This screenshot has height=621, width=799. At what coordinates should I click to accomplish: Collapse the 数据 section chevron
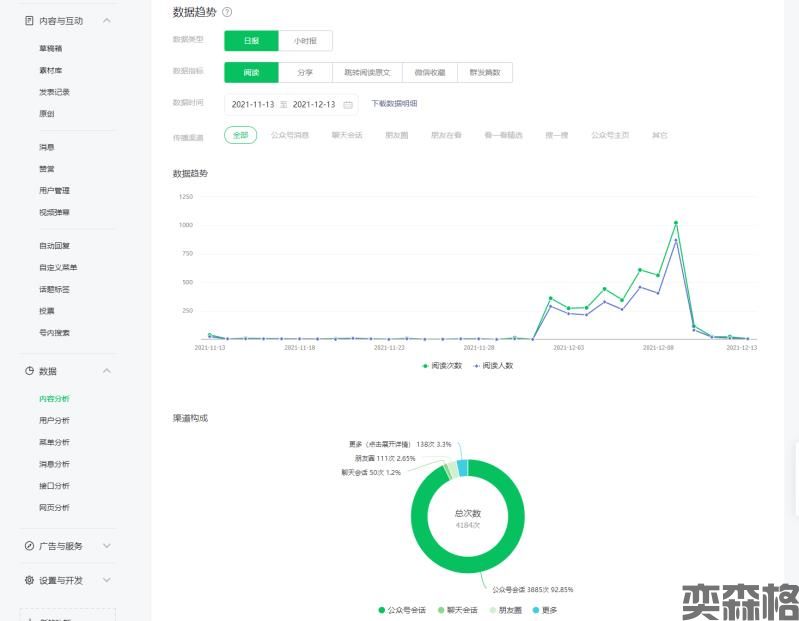[x=107, y=371]
